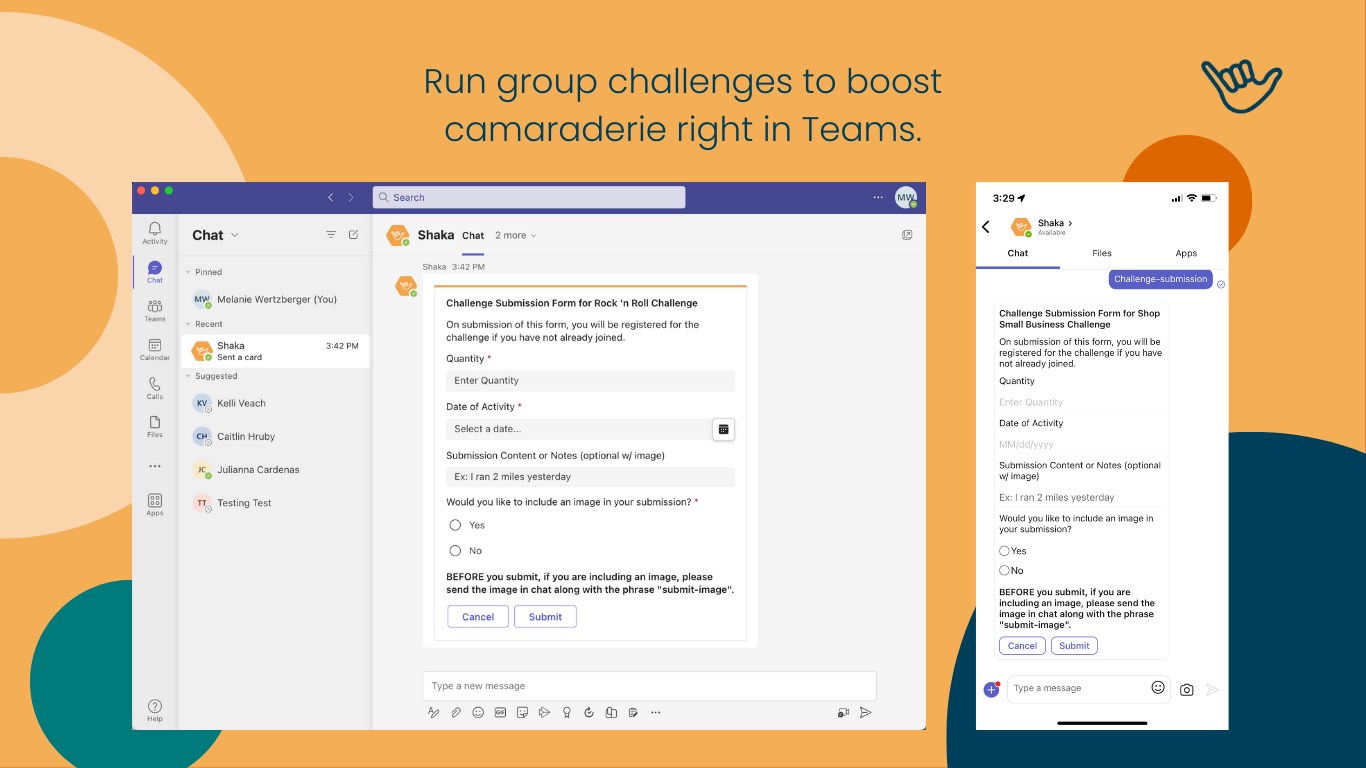Select the Apps tab on the phone

click(1186, 253)
